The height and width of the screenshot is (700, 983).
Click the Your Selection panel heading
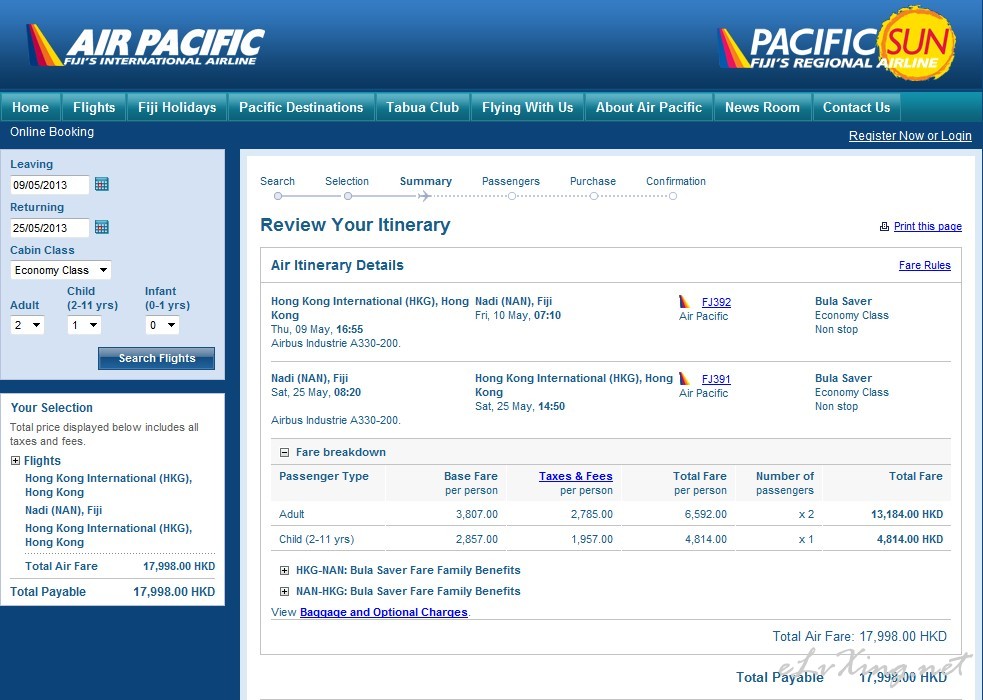[51, 408]
